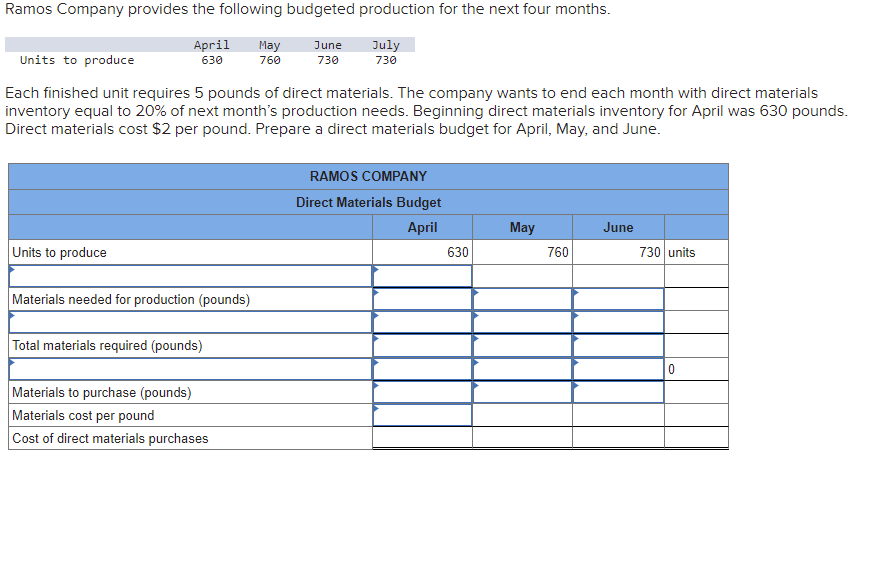Open blank label dropdown under Materials needed for production
This screenshot has width=882, height=571.
click(190, 322)
